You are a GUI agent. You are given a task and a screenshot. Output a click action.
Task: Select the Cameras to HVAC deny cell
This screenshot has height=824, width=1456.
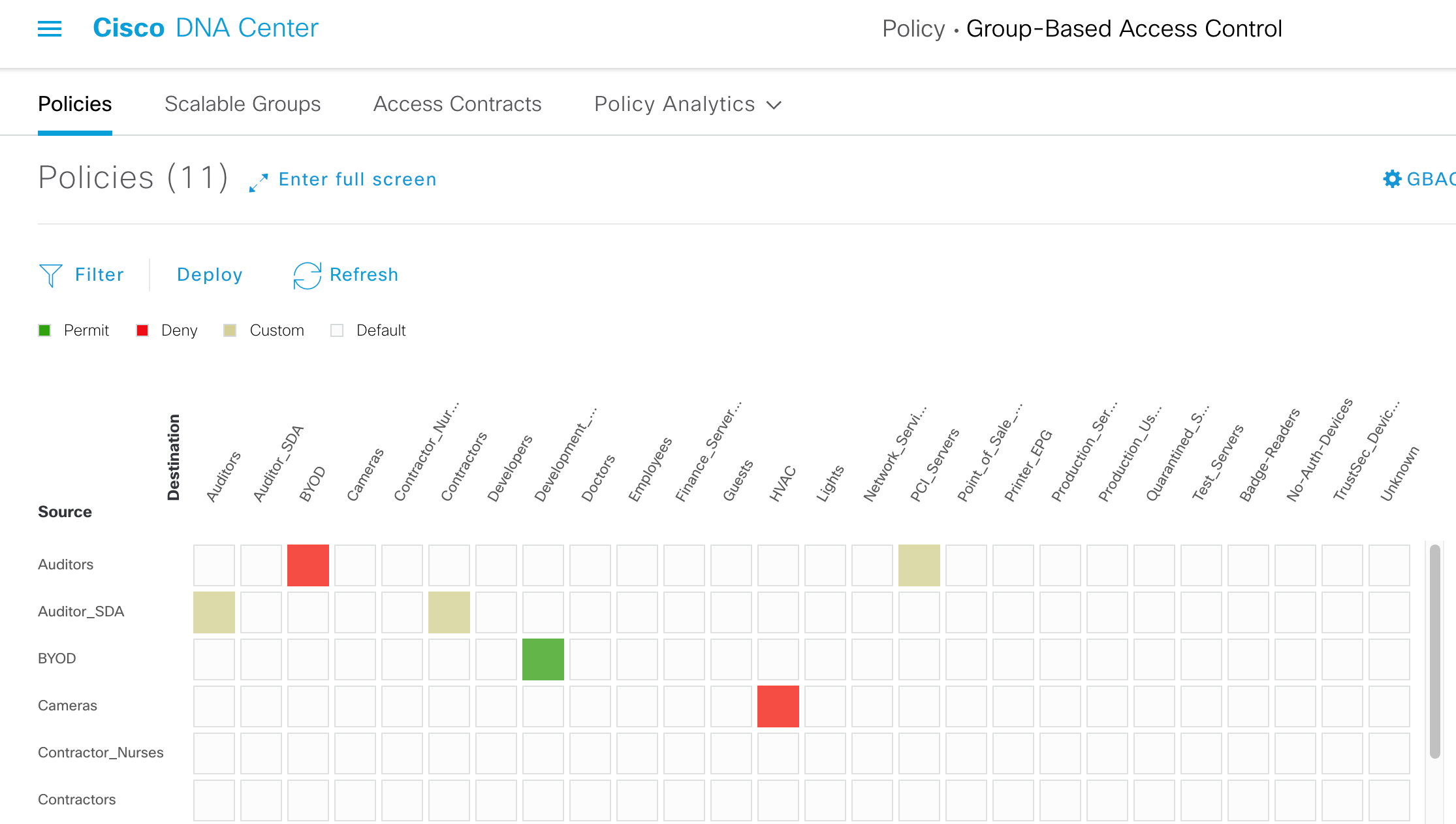(x=778, y=706)
